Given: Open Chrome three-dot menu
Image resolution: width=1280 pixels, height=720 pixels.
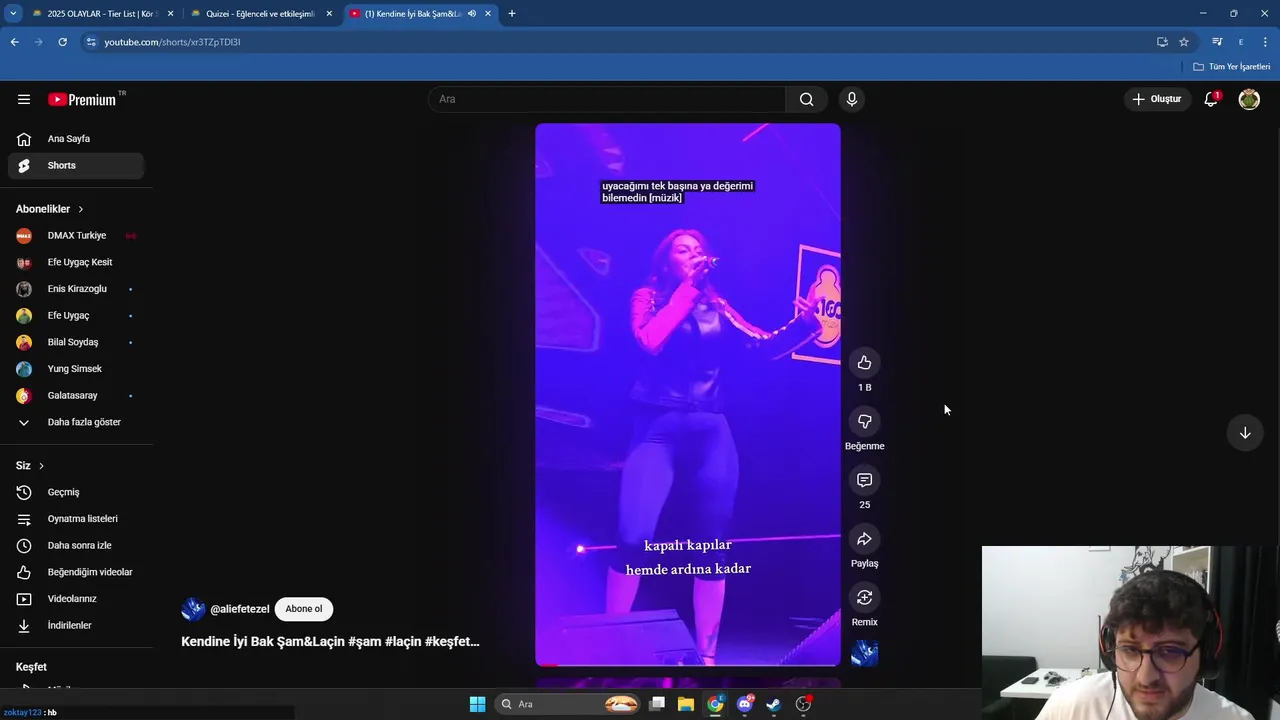Looking at the screenshot, I should point(1266,42).
